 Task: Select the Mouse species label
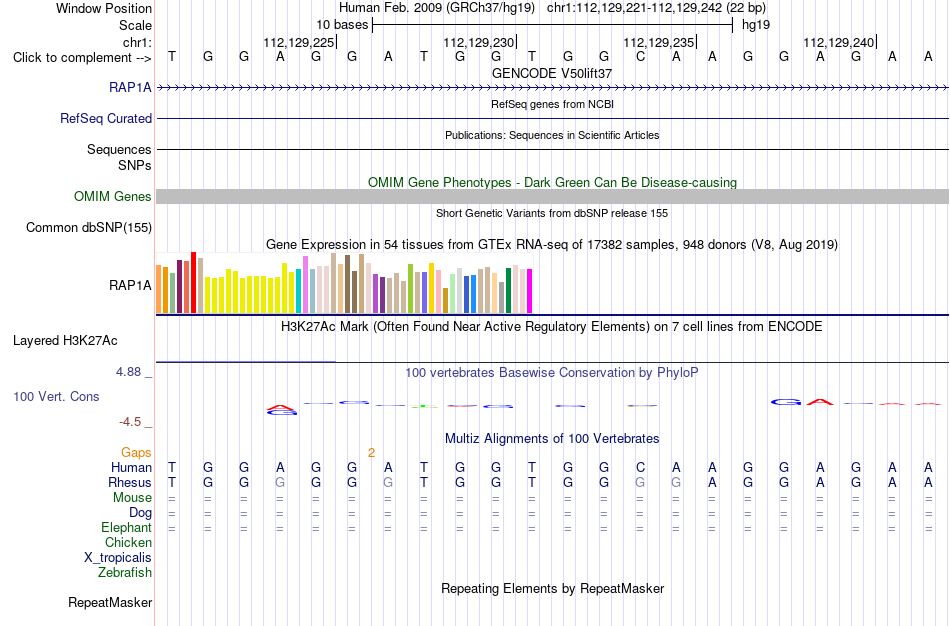(132, 497)
